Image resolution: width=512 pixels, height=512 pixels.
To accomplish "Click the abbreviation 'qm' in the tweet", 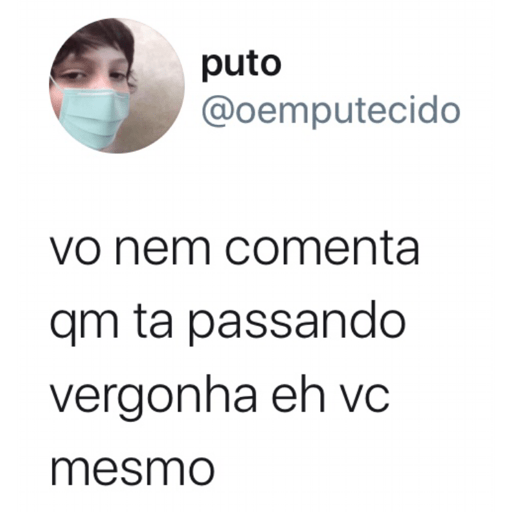I will [x=84, y=326].
